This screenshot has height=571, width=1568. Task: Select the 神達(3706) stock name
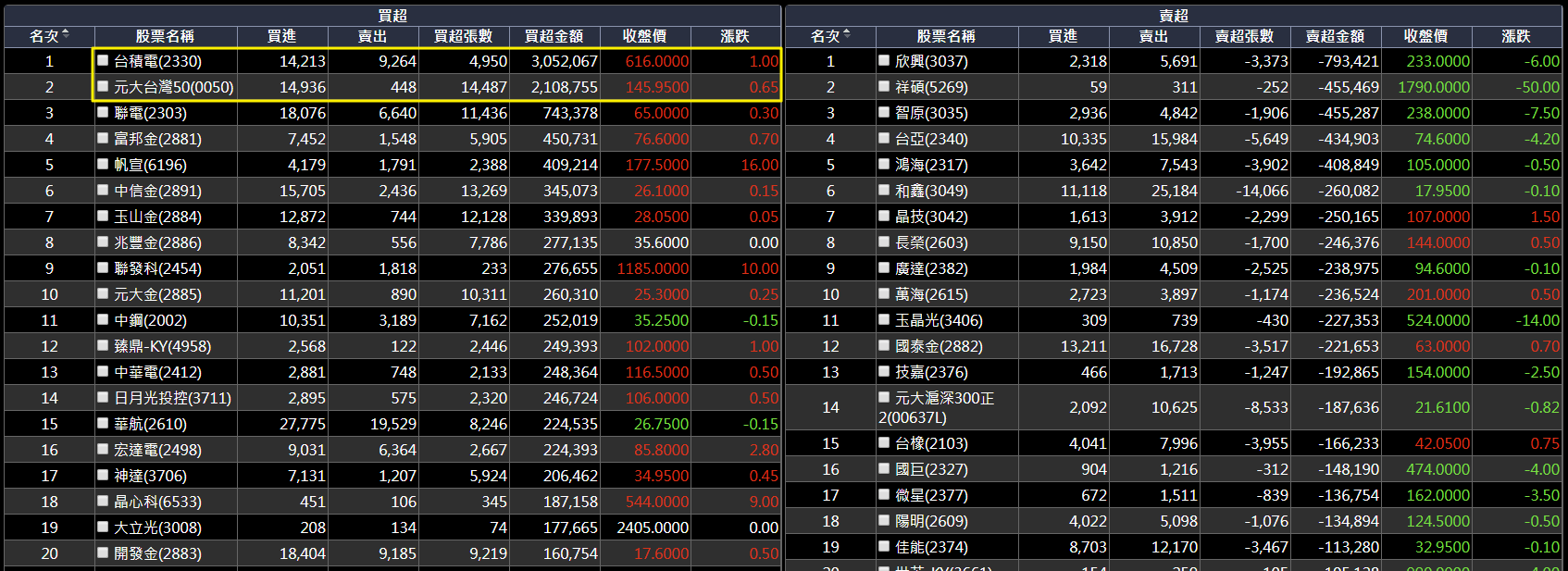point(150,476)
